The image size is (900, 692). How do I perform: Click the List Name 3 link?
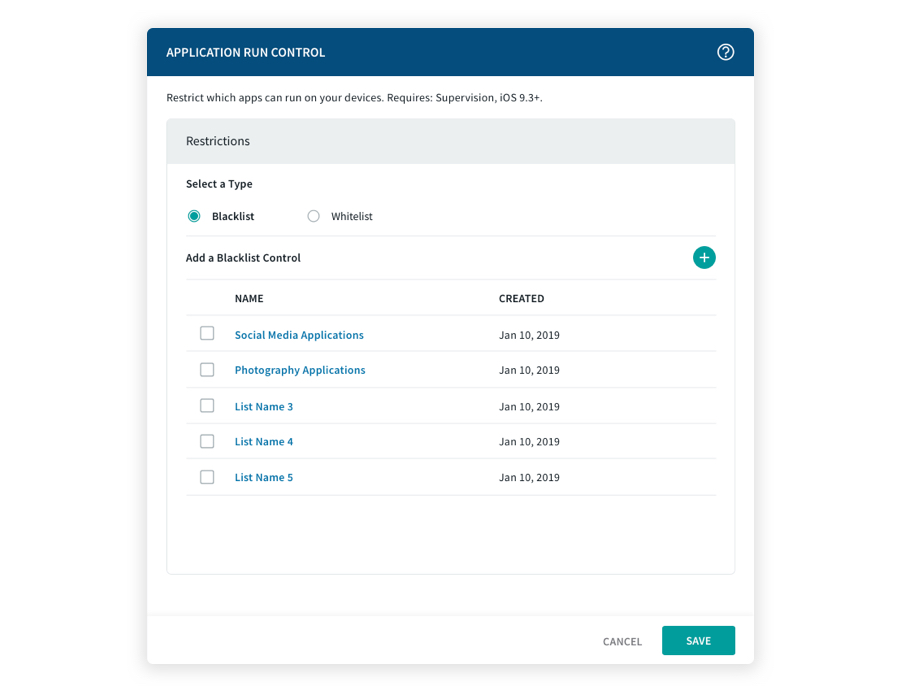[264, 407]
